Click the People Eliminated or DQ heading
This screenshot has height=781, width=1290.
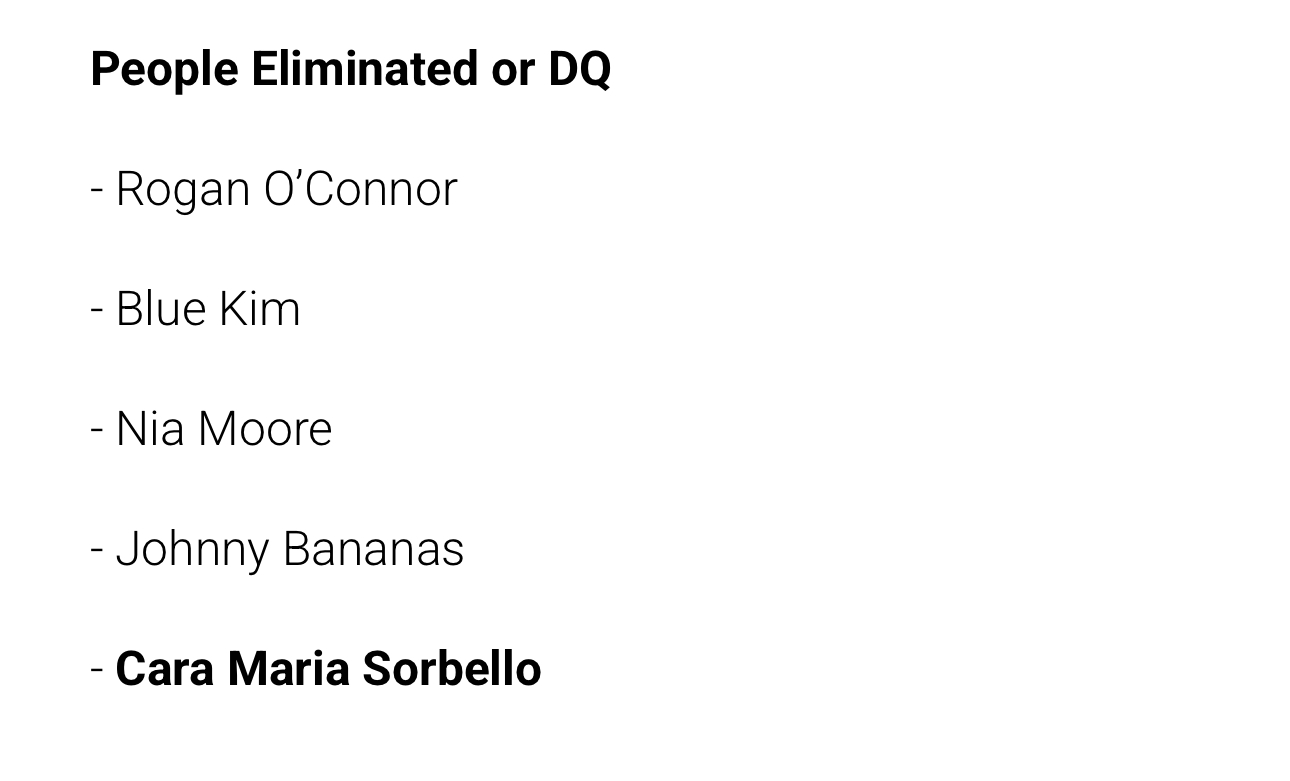[x=350, y=70]
